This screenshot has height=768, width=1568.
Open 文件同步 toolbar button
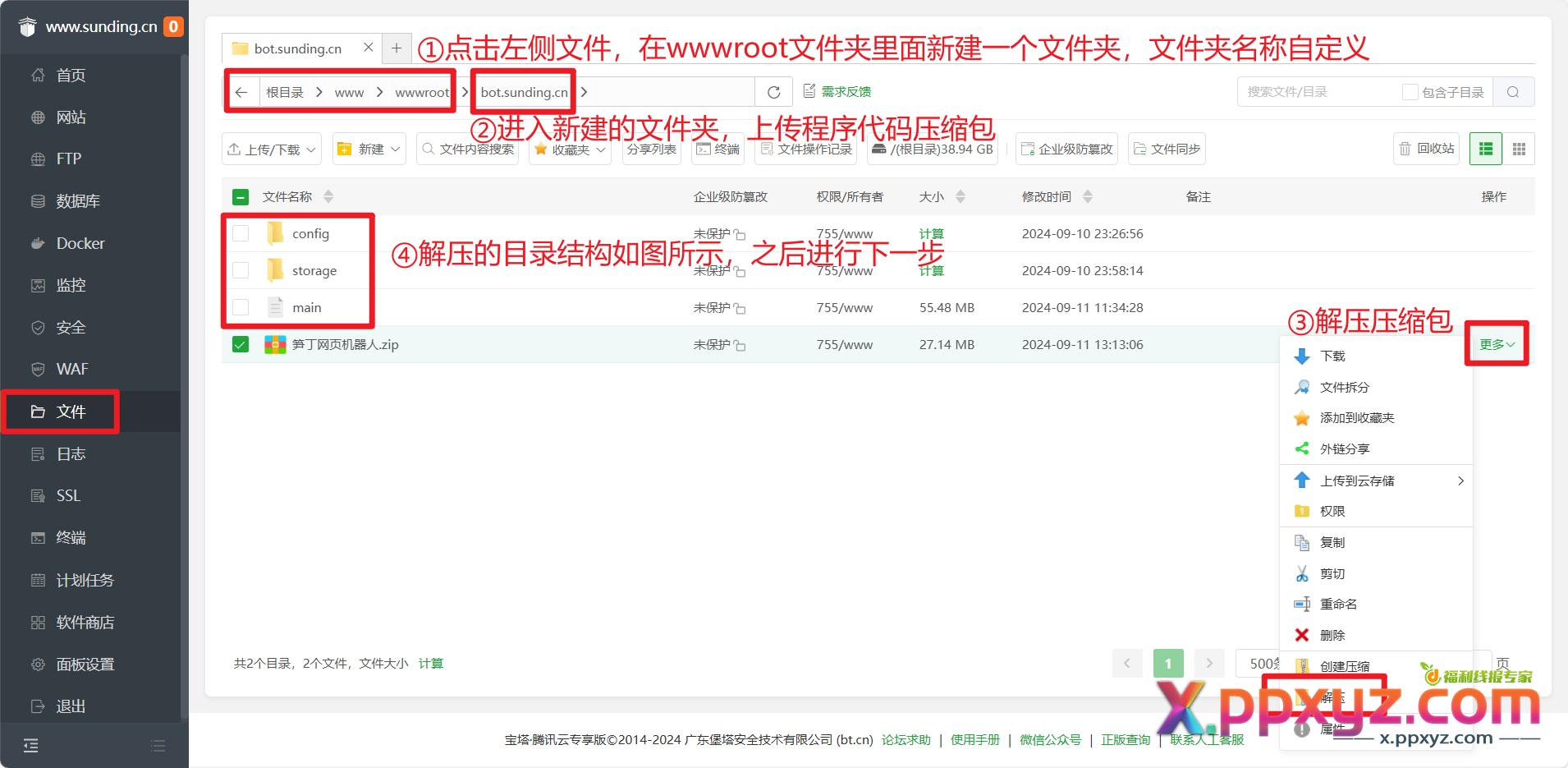[x=1167, y=149]
